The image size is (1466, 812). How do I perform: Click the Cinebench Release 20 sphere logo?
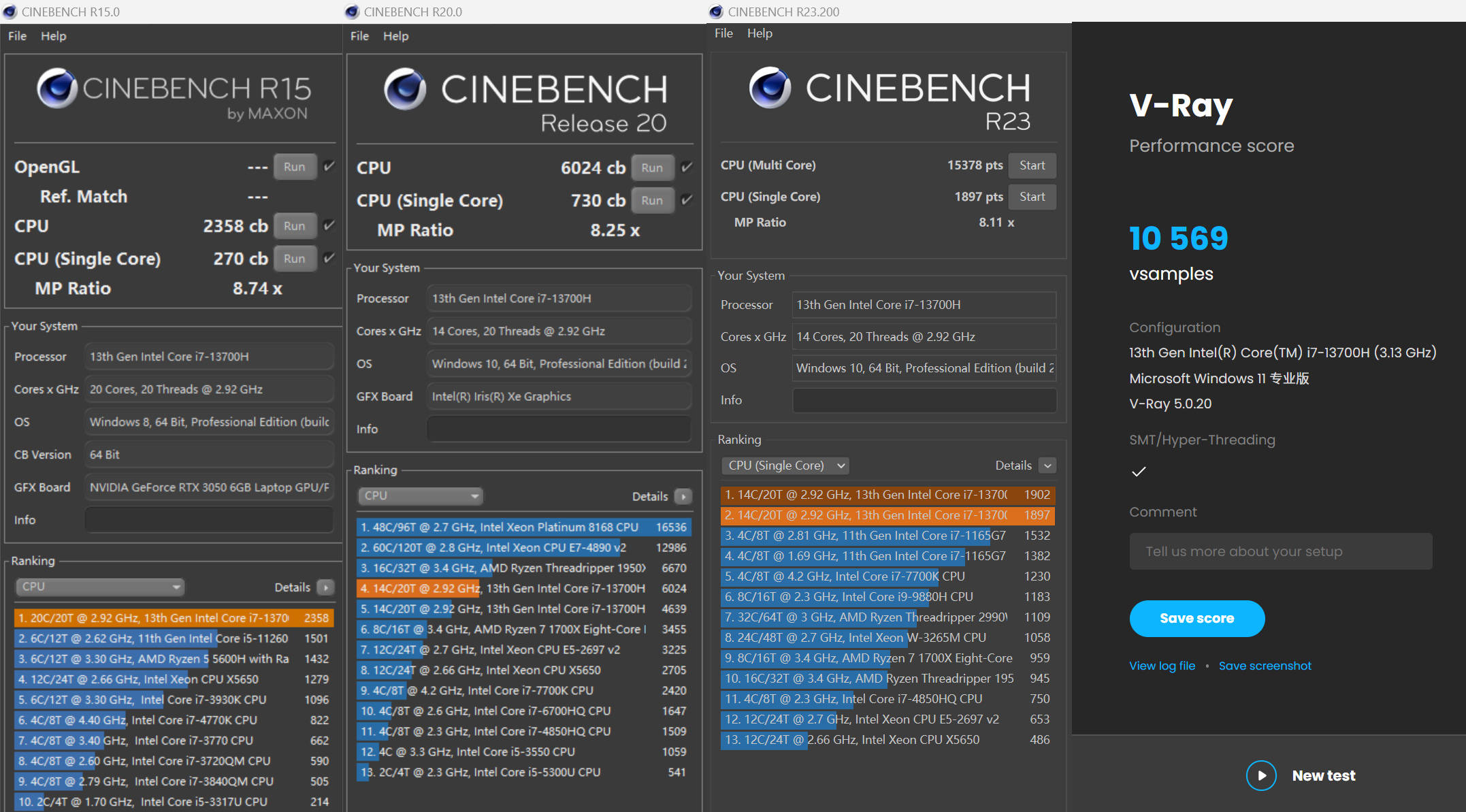pos(405,88)
